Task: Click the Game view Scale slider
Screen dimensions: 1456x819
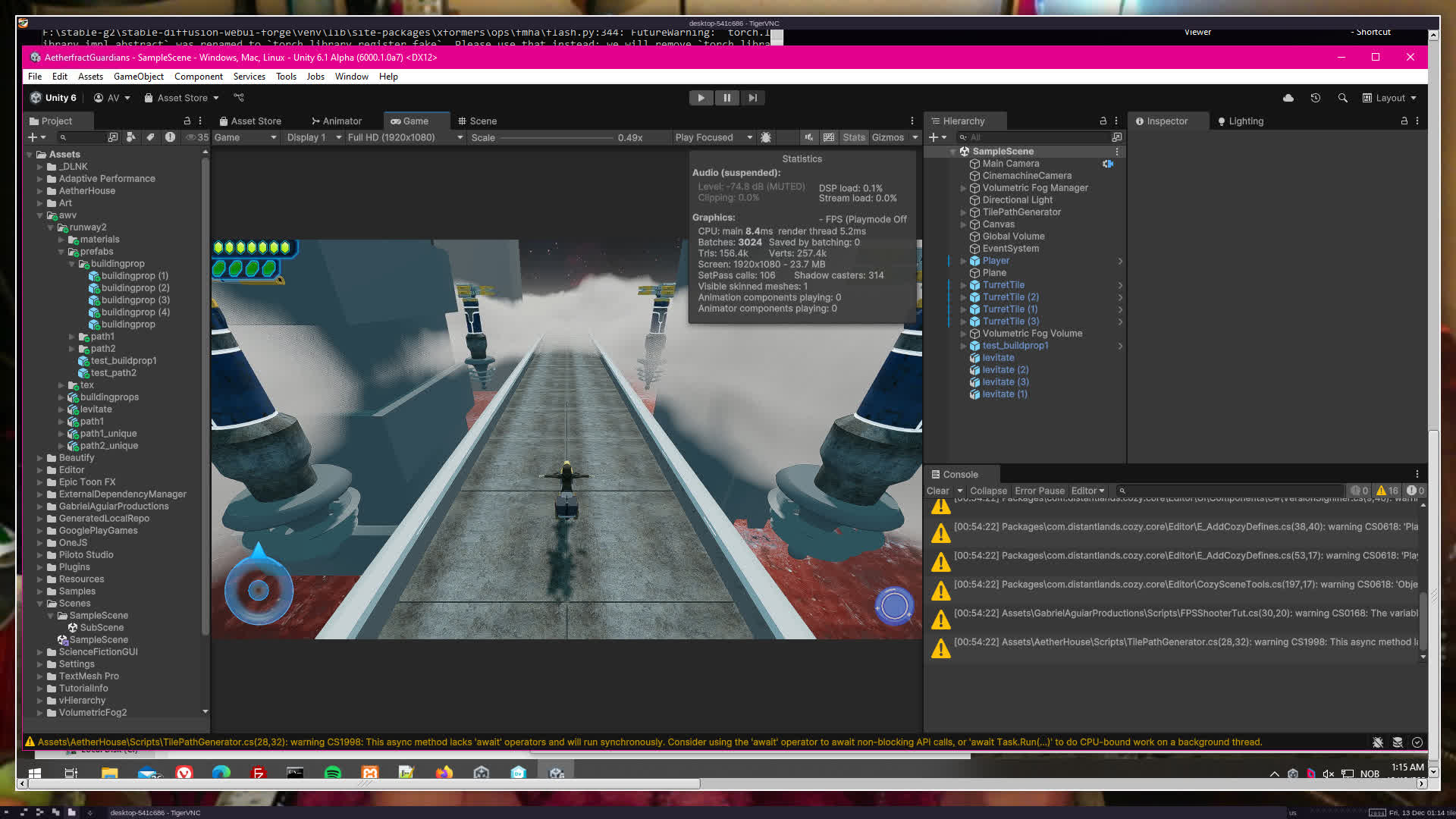Action: click(x=556, y=138)
